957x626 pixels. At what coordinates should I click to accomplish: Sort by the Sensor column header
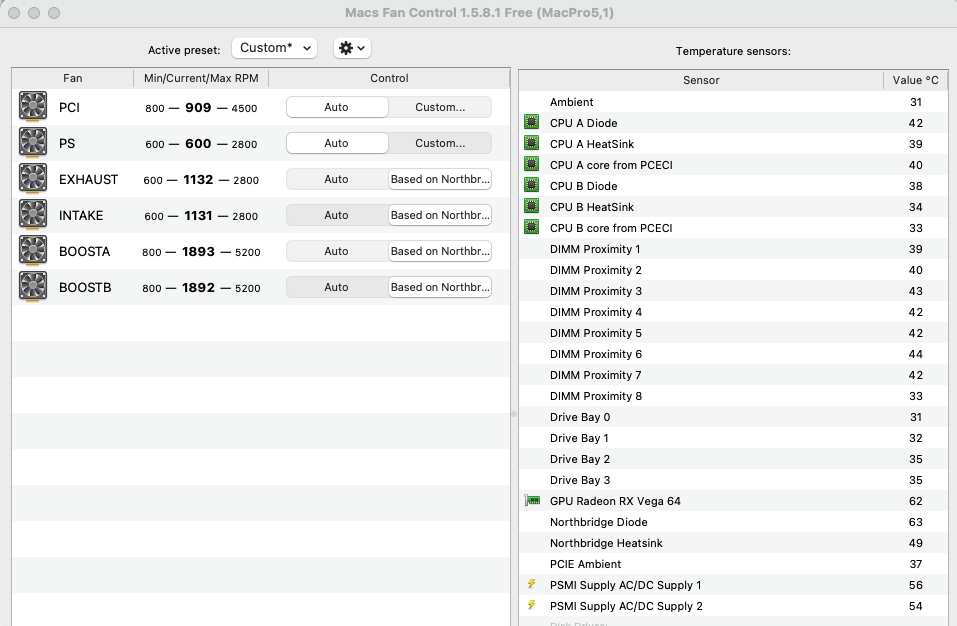click(x=701, y=80)
